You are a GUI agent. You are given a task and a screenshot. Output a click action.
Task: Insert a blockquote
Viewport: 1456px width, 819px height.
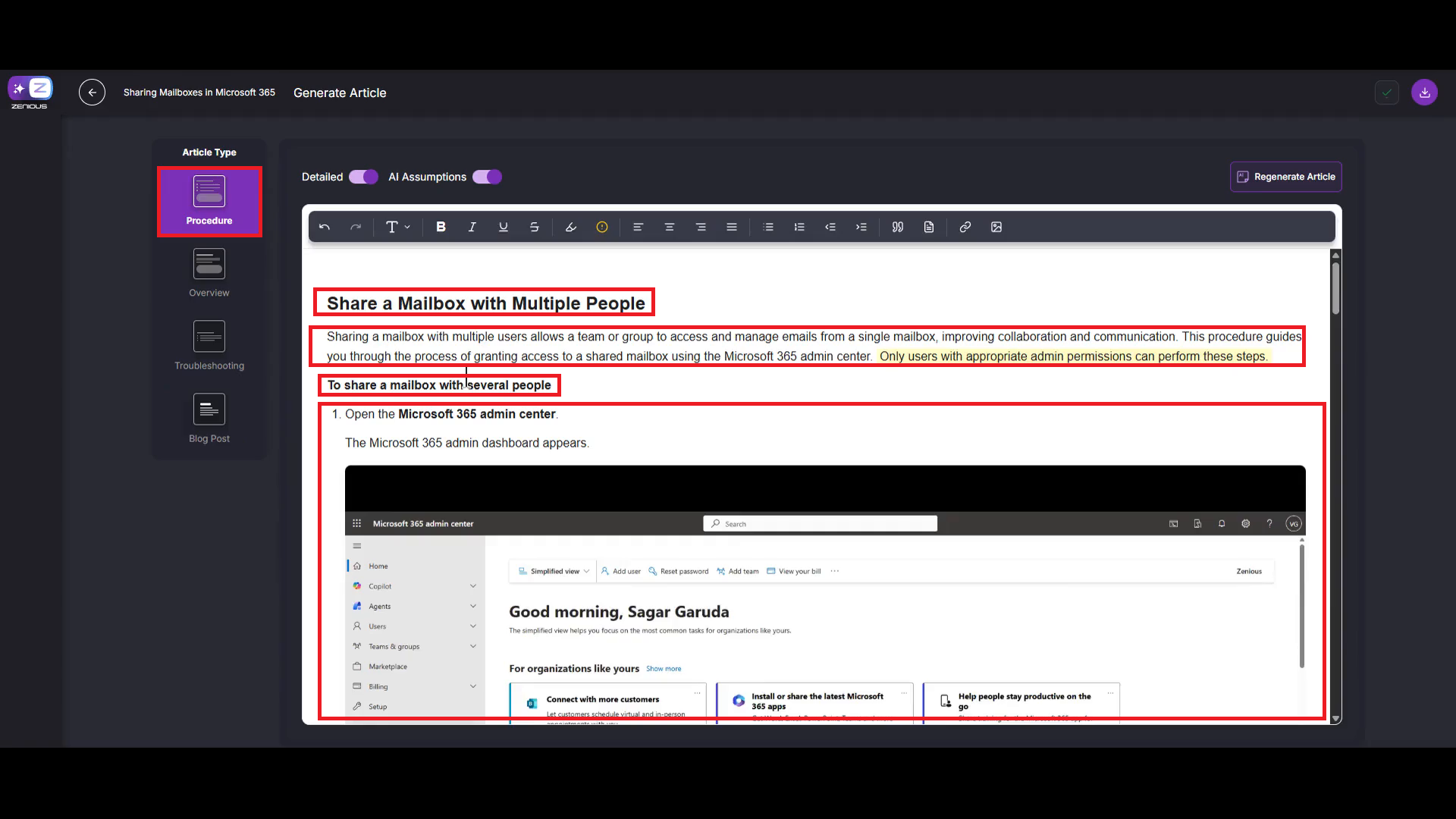(898, 227)
